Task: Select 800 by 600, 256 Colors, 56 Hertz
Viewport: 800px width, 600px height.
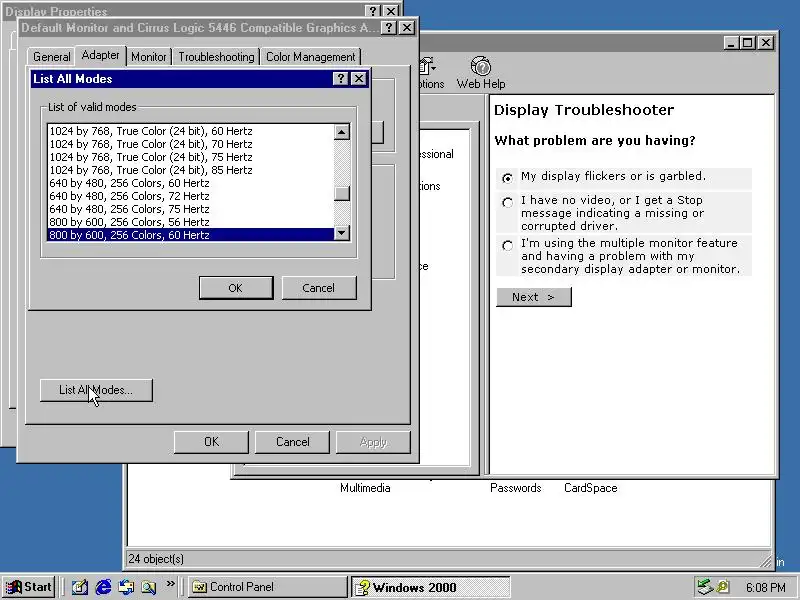Action: [191, 222]
